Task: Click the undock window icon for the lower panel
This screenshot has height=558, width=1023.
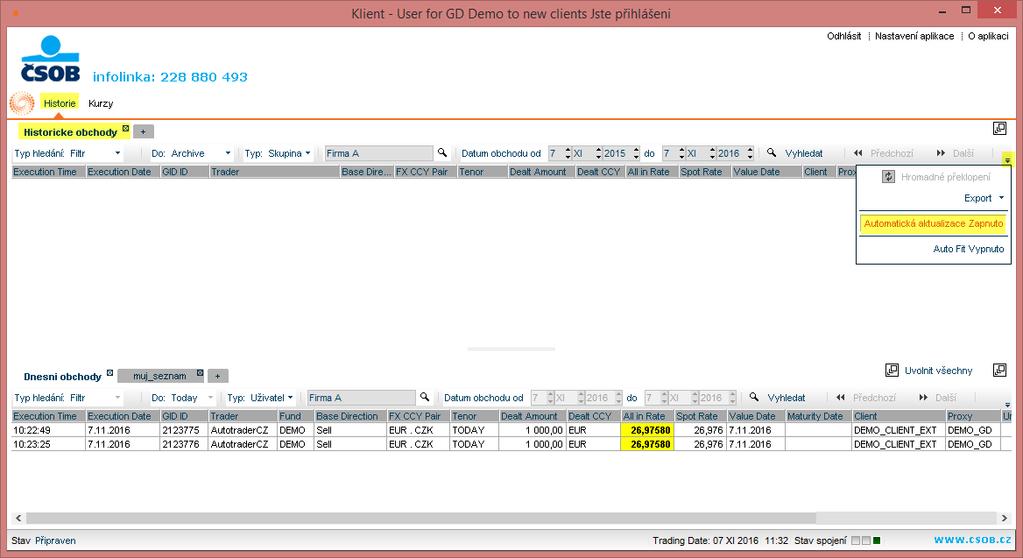Action: pos(1000,371)
